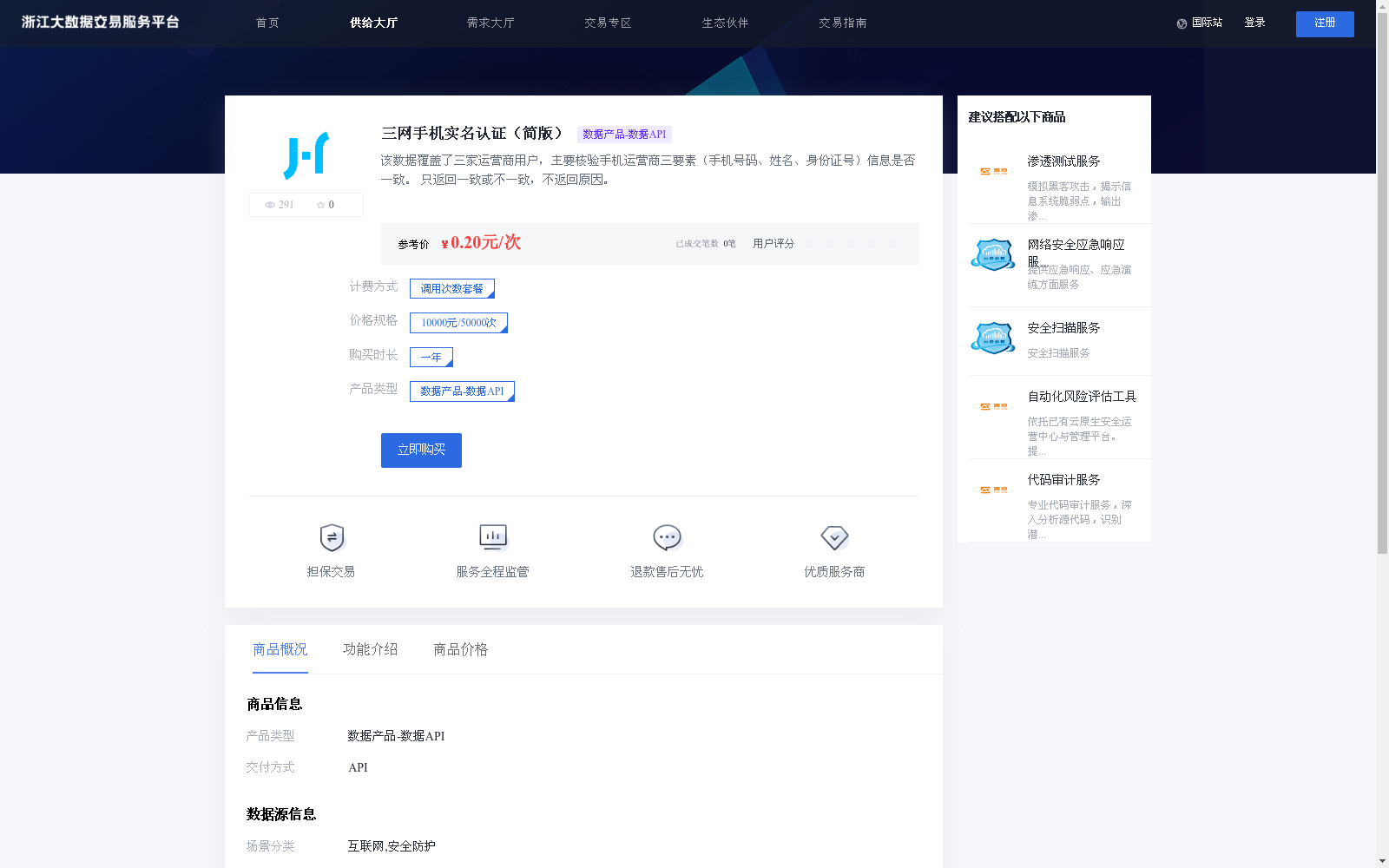Image resolution: width=1389 pixels, height=868 pixels.
Task: Select the 一年 purchase duration option
Action: (431, 357)
